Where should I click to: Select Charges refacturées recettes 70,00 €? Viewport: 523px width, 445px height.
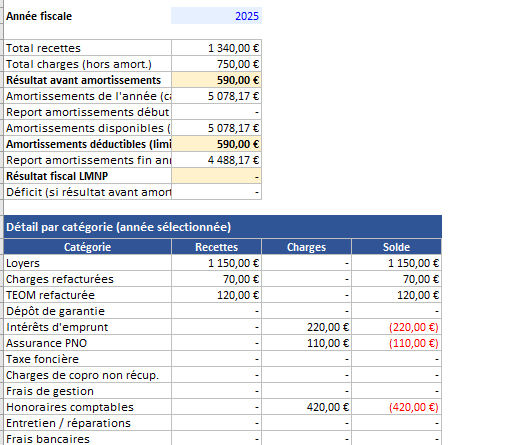coord(216,279)
